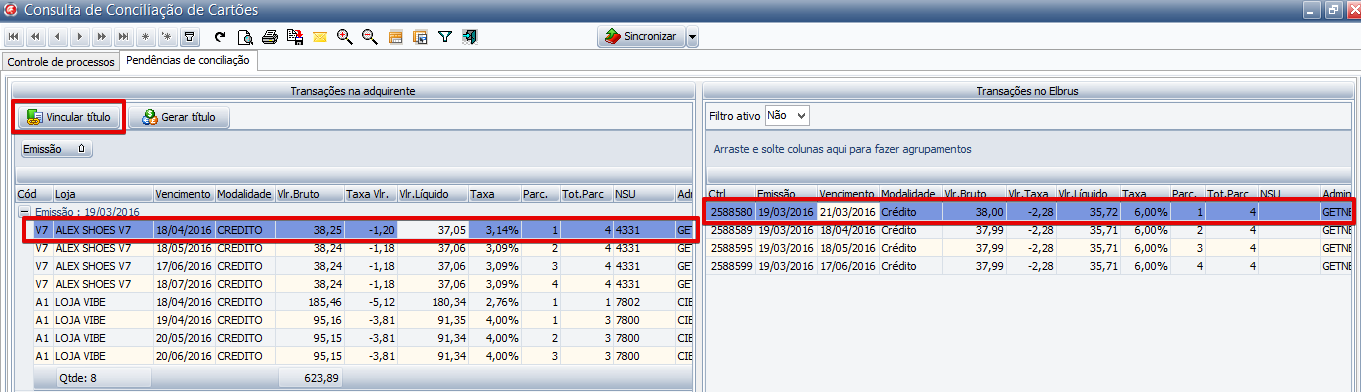
Task: Select ALEX SHOES V7 row due 18/04/2016
Action: [x=362, y=230]
